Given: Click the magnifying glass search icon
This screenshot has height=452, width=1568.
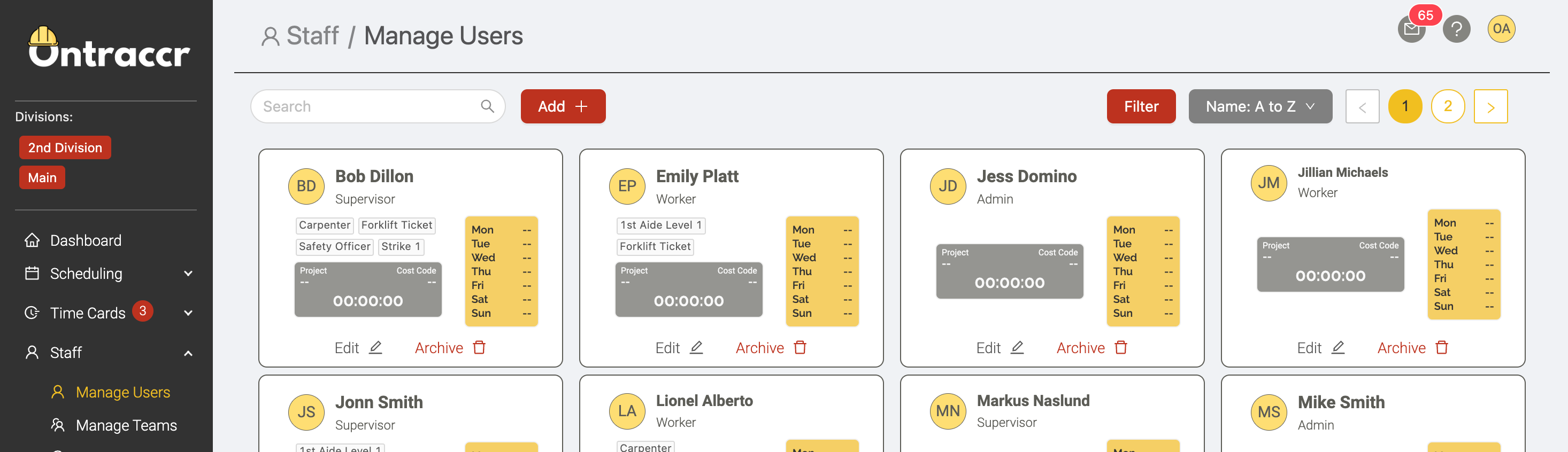Looking at the screenshot, I should pyautogui.click(x=487, y=106).
